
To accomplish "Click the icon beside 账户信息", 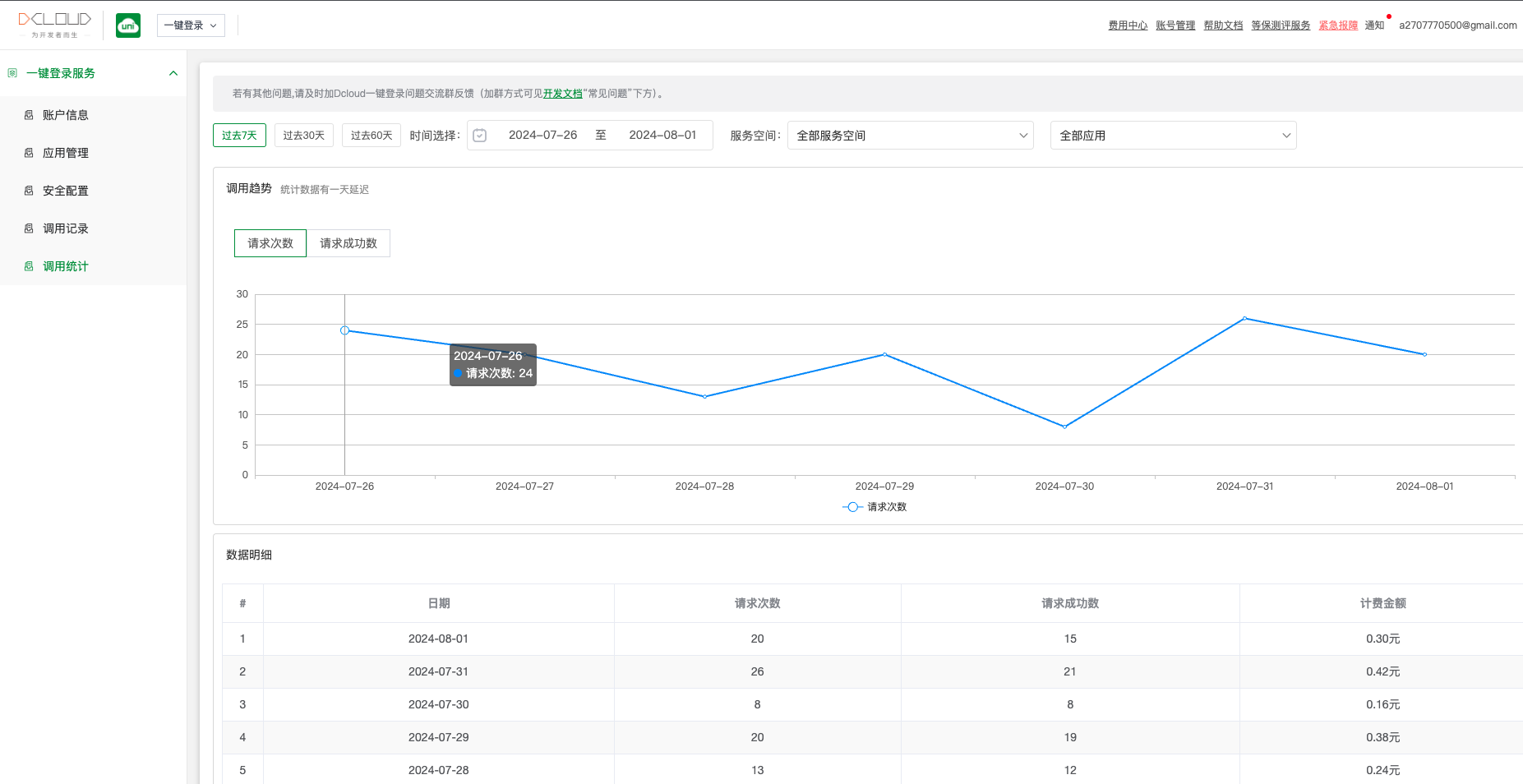I will pos(29,115).
